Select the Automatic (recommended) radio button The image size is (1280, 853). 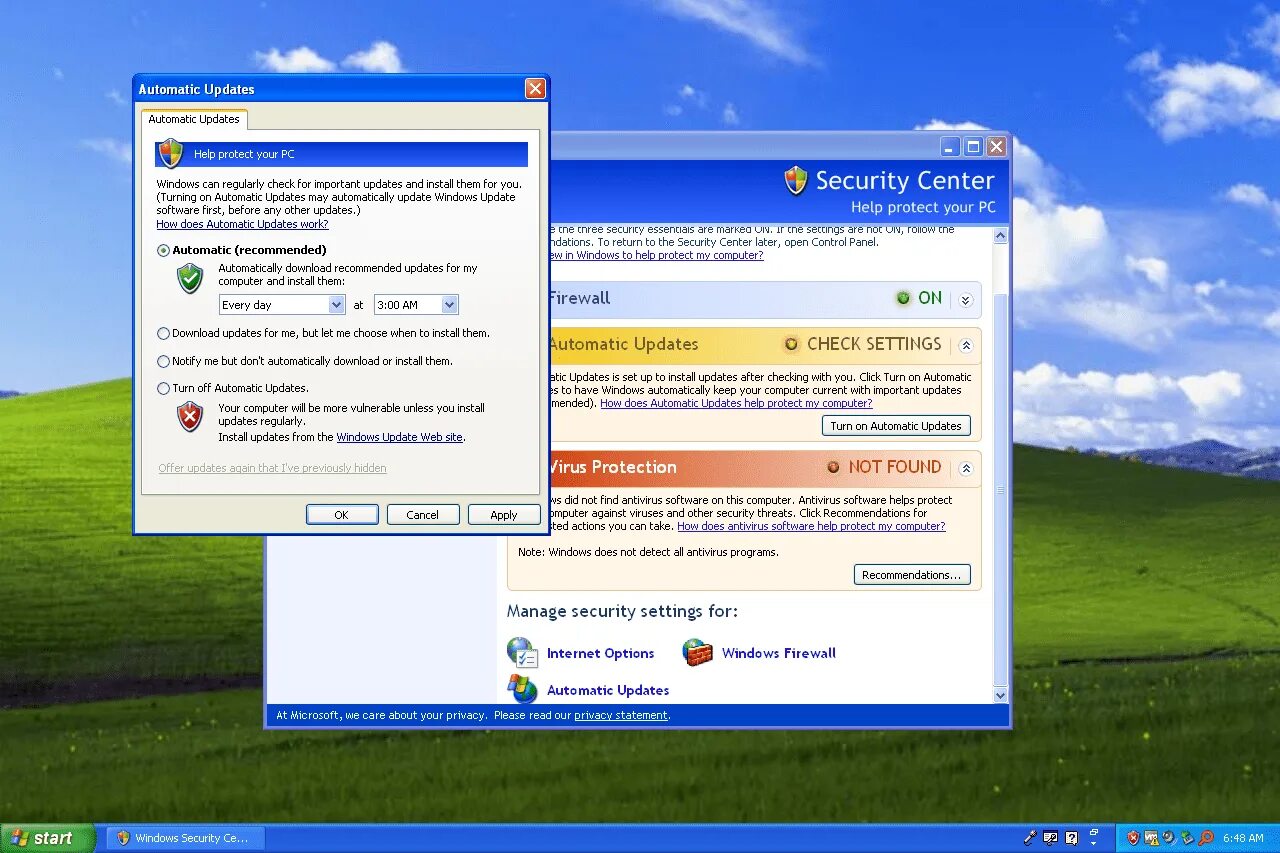pyautogui.click(x=164, y=251)
